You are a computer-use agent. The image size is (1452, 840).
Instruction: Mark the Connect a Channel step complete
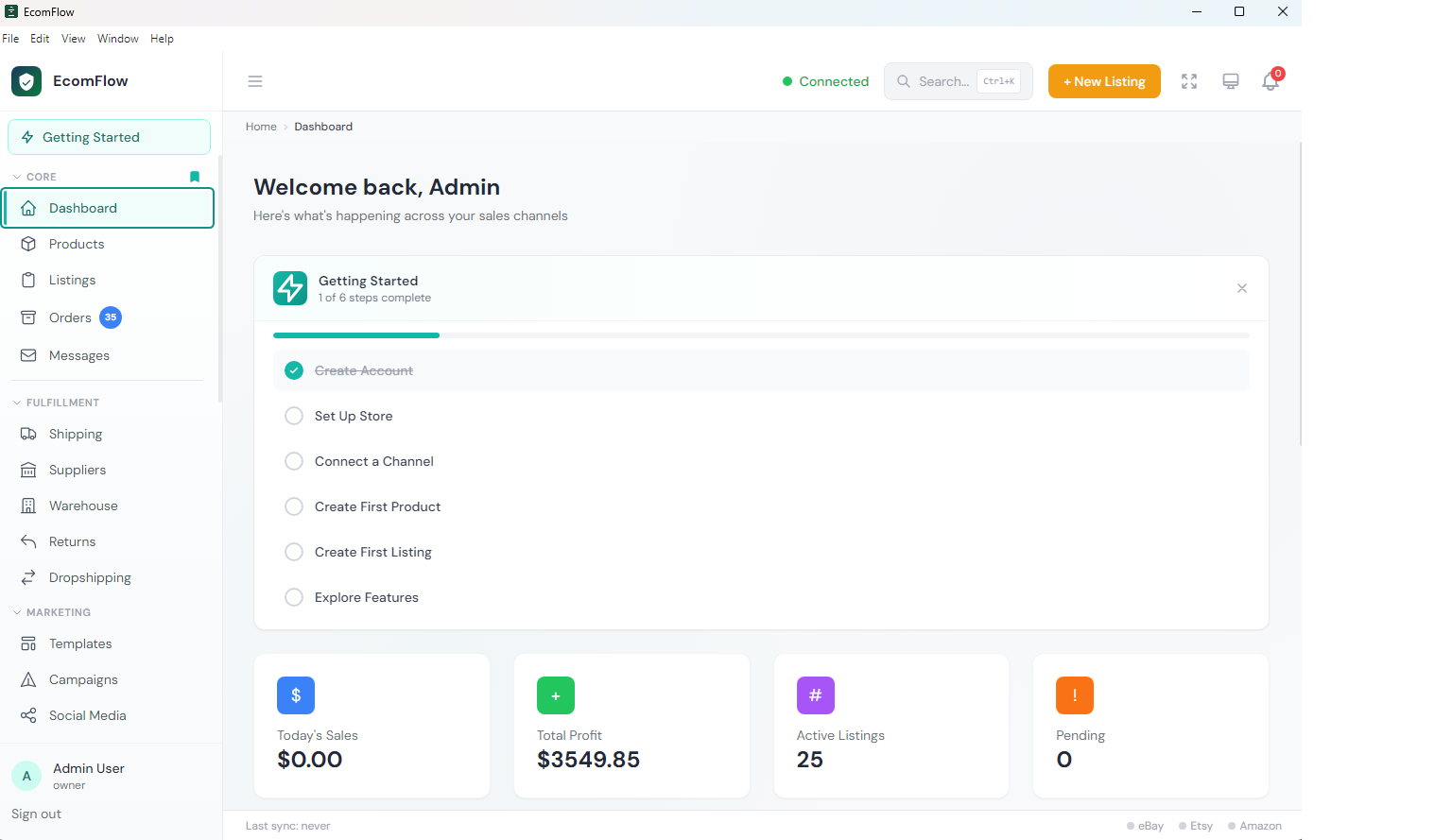tap(294, 461)
